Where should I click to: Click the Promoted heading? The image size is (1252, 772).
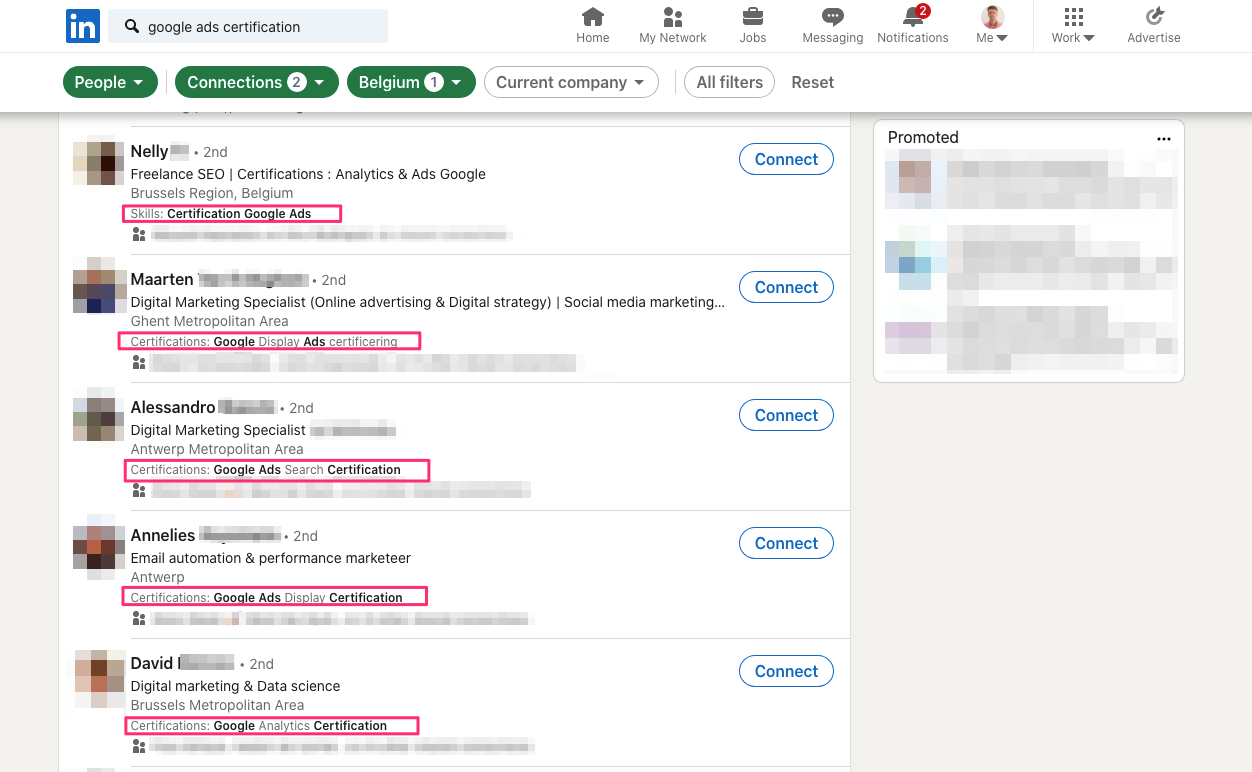click(923, 138)
